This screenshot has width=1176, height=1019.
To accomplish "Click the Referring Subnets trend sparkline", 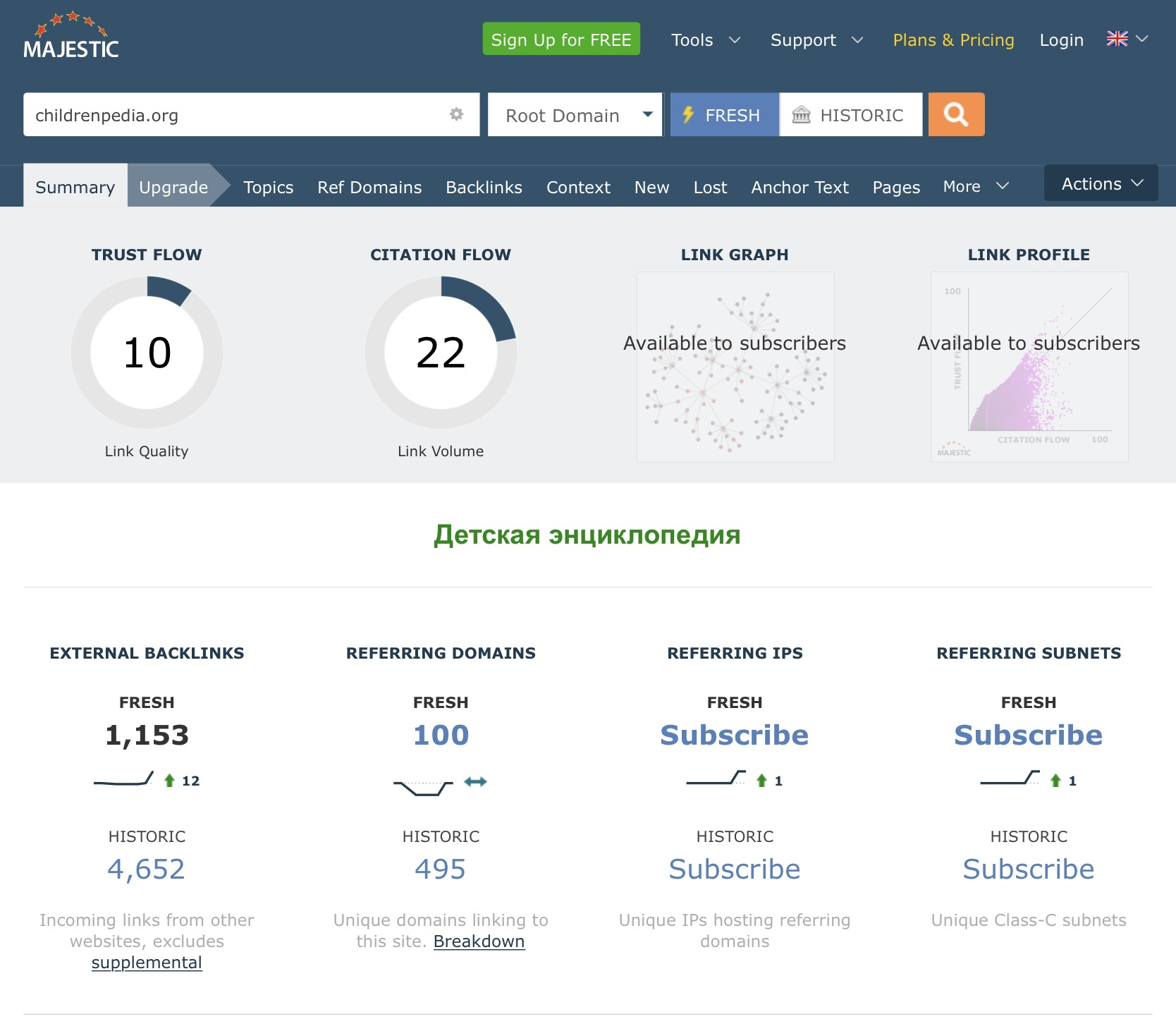I will pos(1010,779).
